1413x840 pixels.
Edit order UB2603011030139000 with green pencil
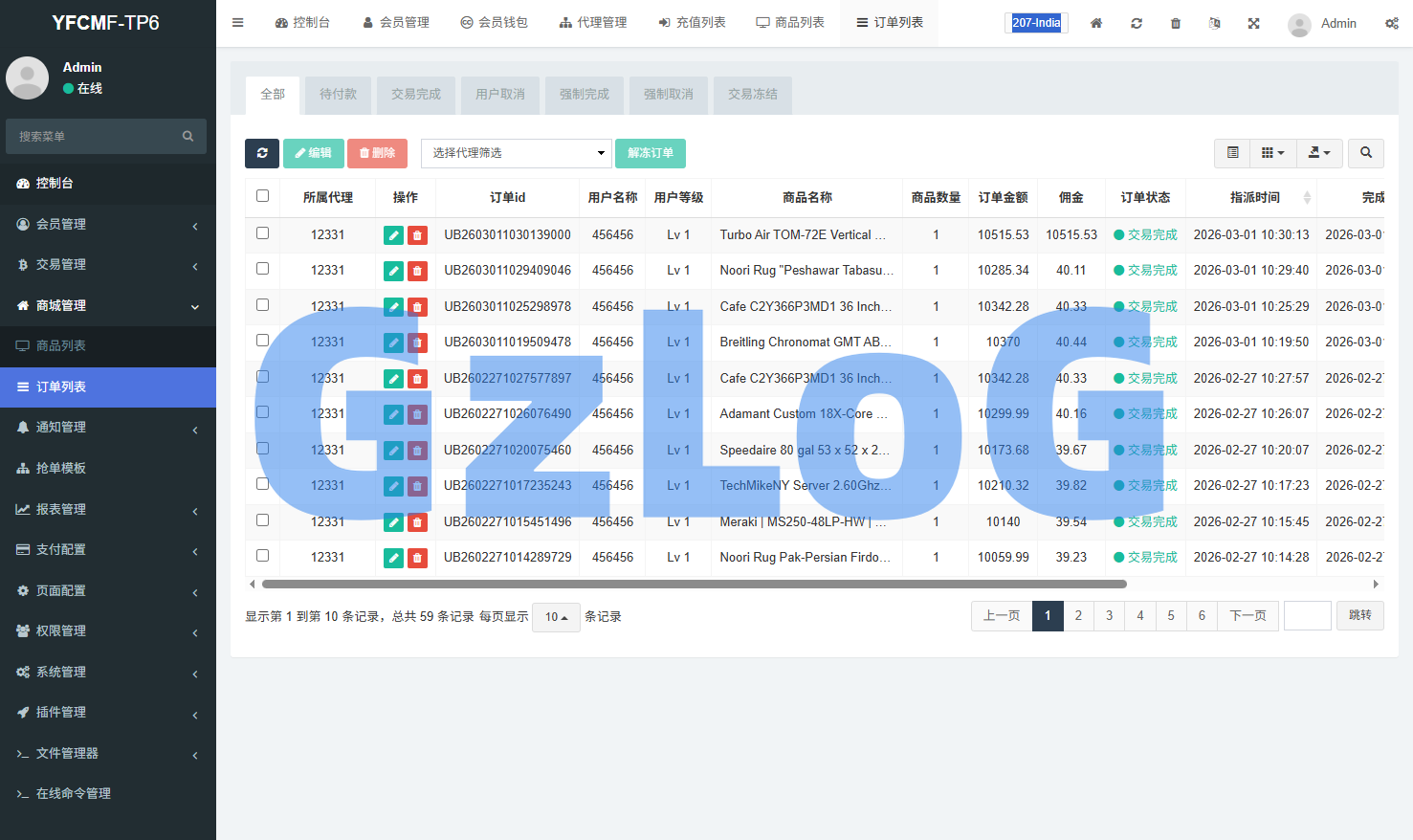tap(393, 235)
